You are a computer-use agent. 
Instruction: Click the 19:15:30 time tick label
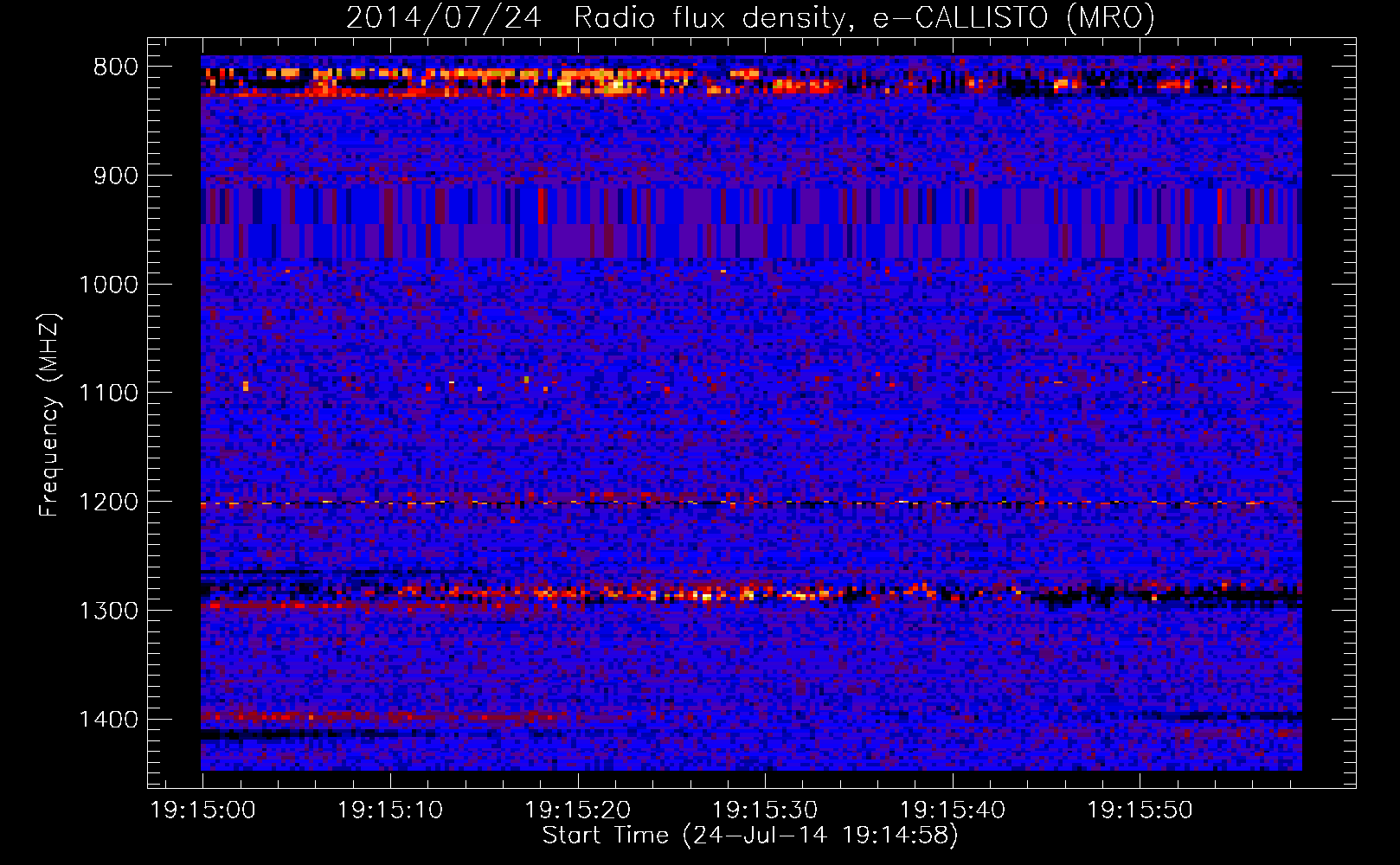tap(765, 811)
